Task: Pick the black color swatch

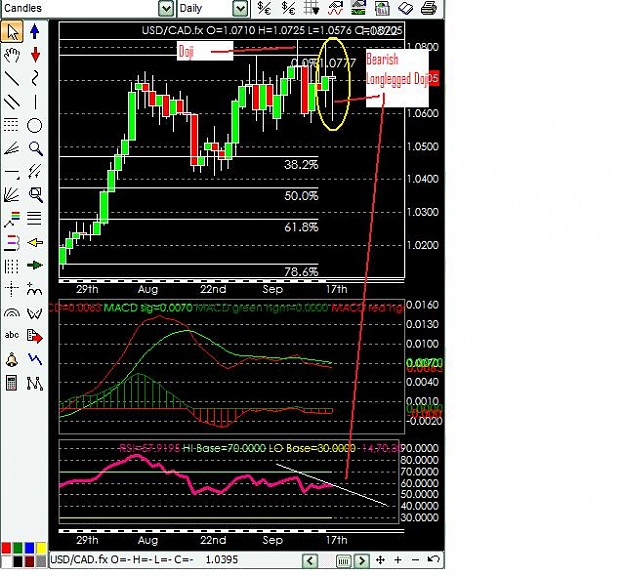Action: pyautogui.click(x=18, y=561)
